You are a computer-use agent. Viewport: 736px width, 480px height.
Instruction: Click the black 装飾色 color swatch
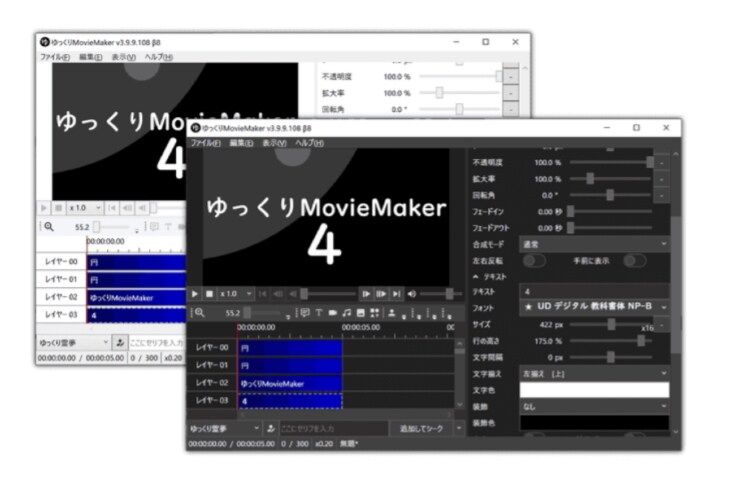[x=594, y=423]
